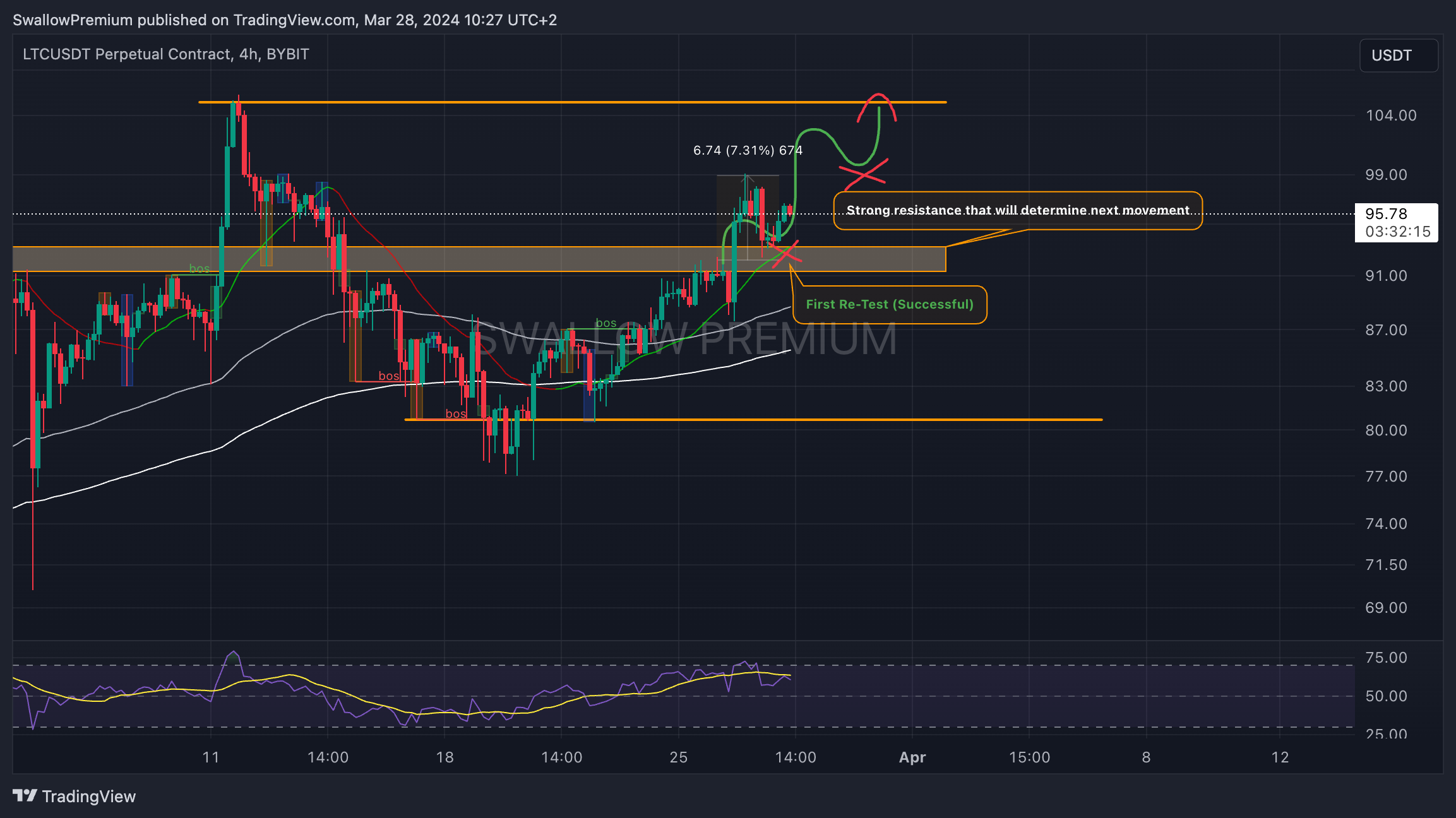Click the 80.00 price axis label
Screen dimensions: 1456x818
1387,430
